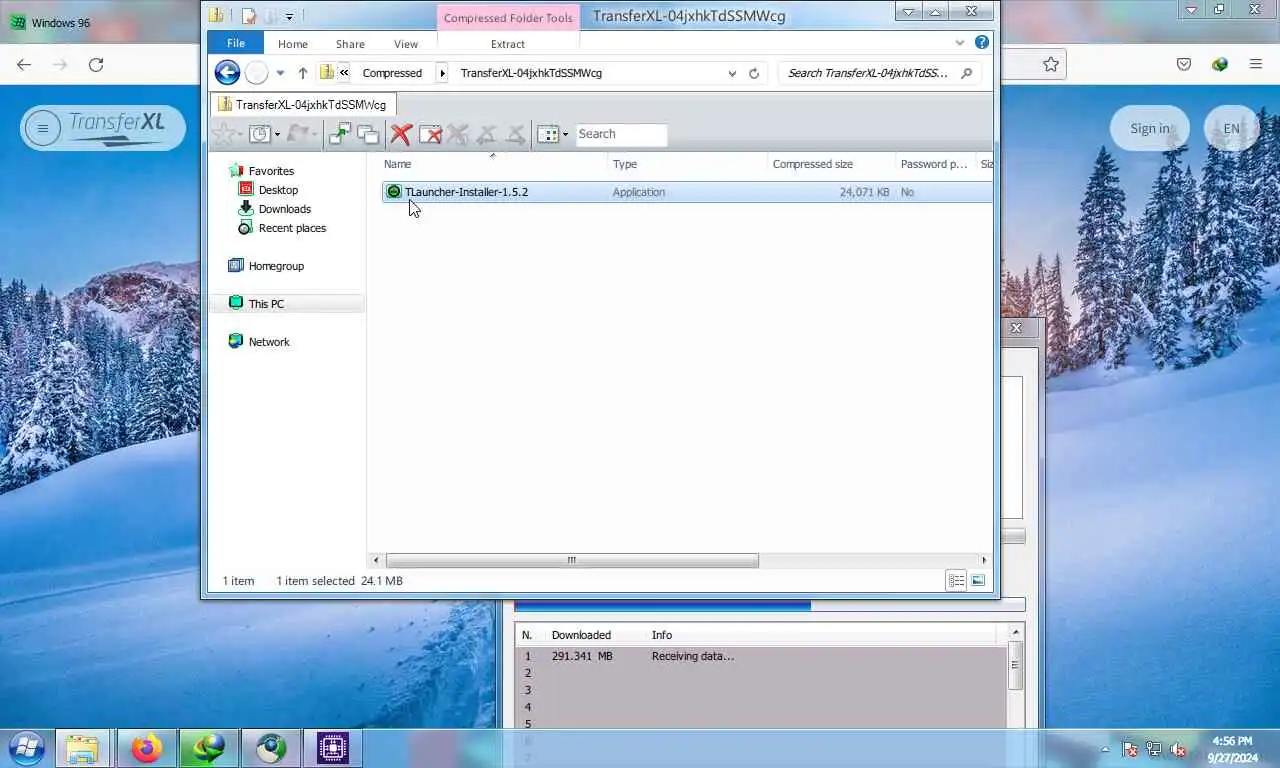This screenshot has width=1280, height=768.
Task: Click the horizontal scrollbar thumb in file list
Action: [572, 560]
